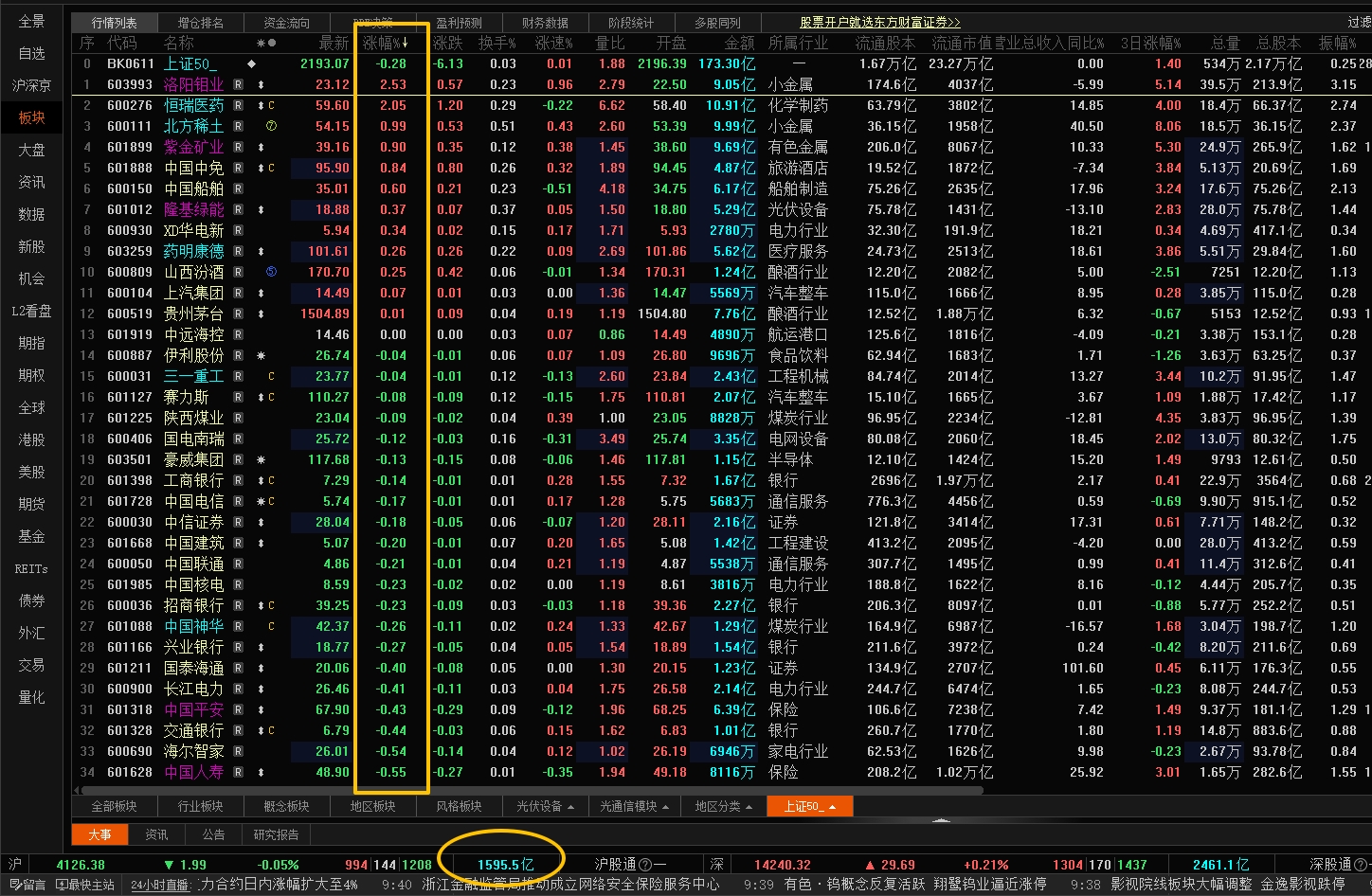Click stock code 601628

(x=130, y=772)
